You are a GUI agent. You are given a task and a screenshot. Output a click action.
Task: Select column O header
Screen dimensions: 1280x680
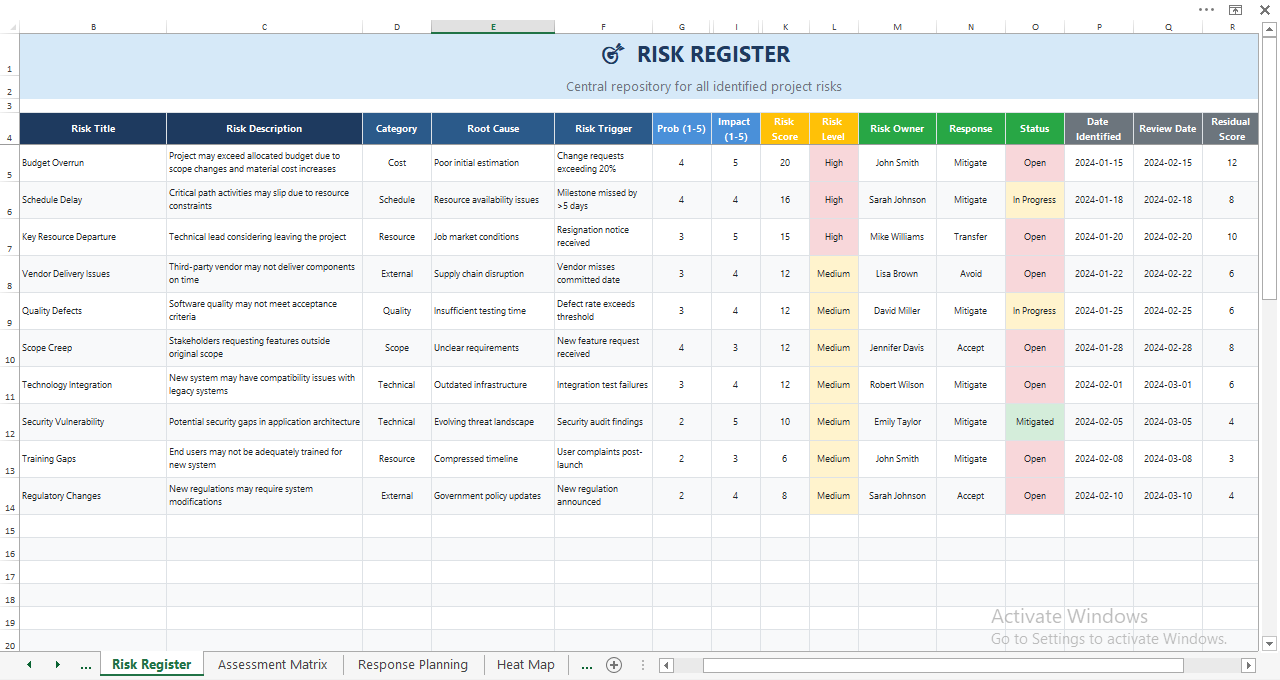tap(1035, 27)
